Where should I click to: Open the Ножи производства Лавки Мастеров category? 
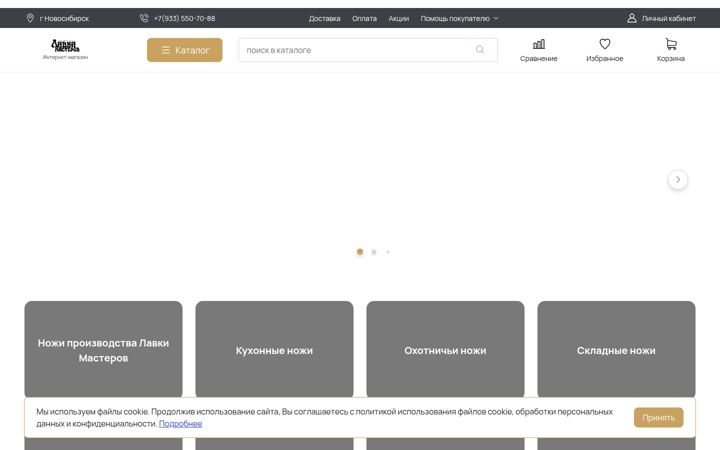coord(103,350)
